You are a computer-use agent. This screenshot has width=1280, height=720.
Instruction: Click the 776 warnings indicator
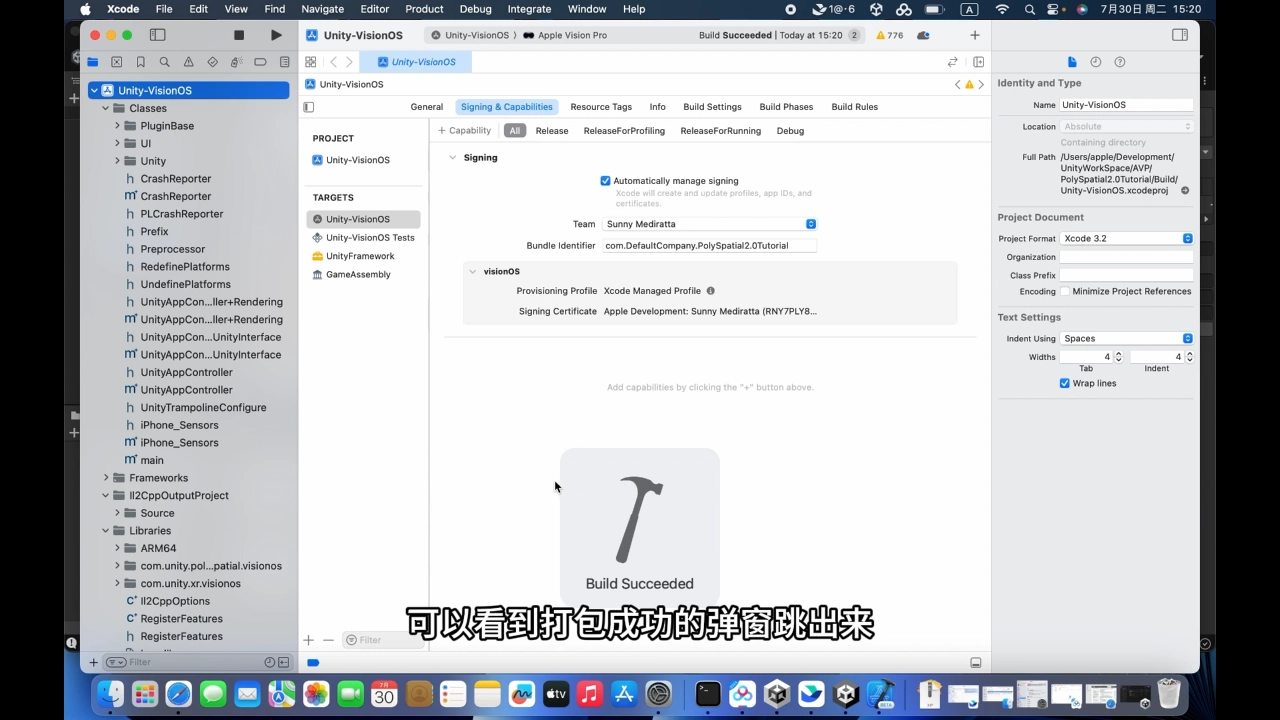(x=889, y=35)
